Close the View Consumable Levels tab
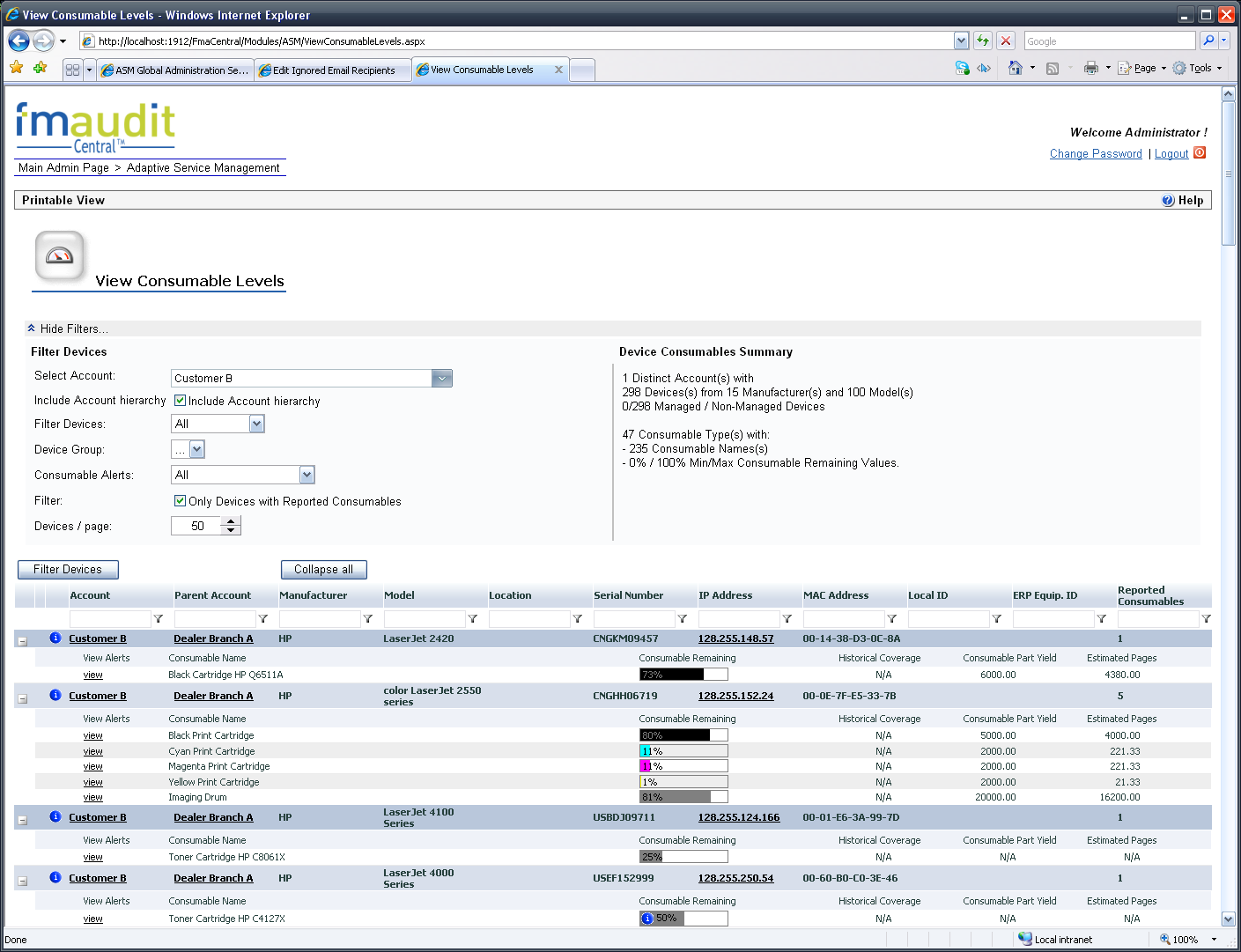The image size is (1241, 952). coord(558,70)
